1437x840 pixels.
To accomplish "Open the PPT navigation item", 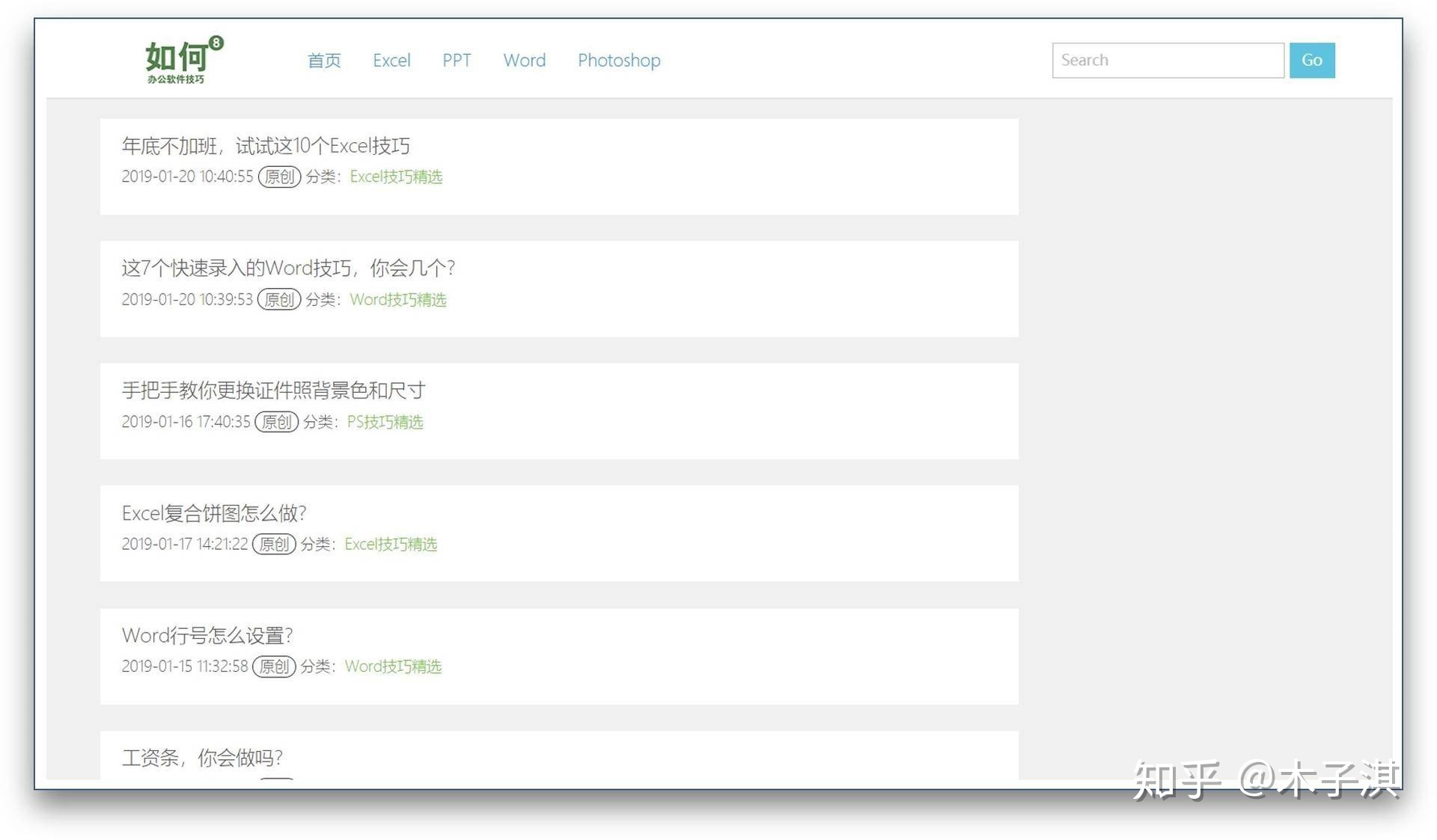I will coord(457,61).
